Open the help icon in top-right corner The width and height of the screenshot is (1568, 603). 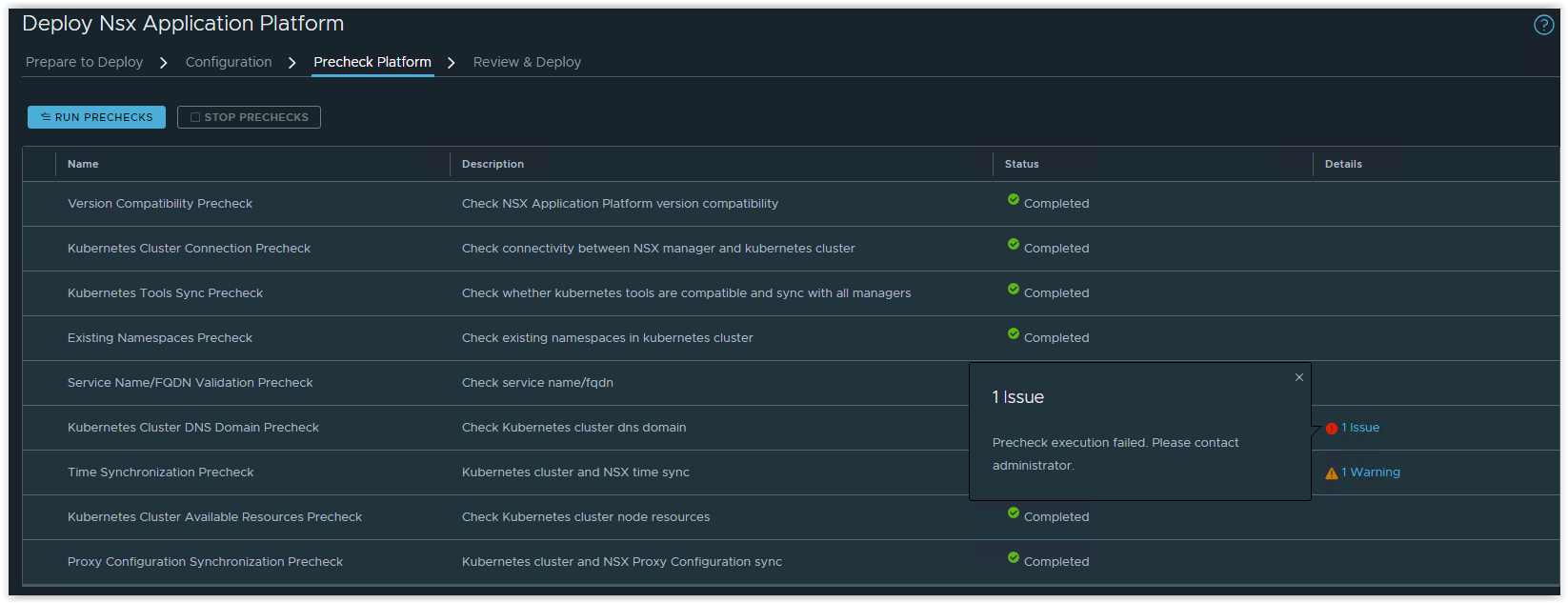pos(1543,25)
